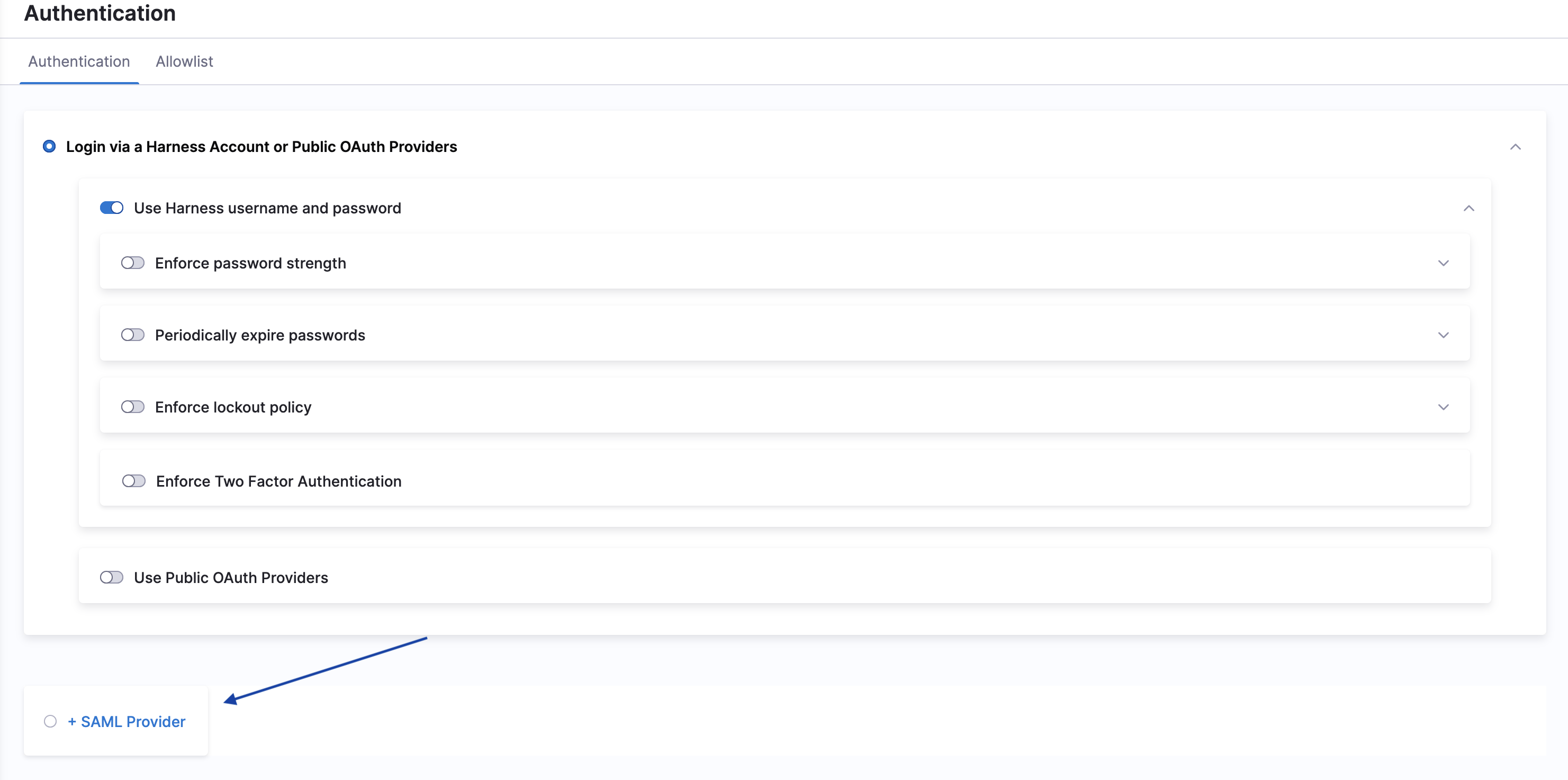
Task: Expand the Enforce lockout policy section
Action: 1443,407
